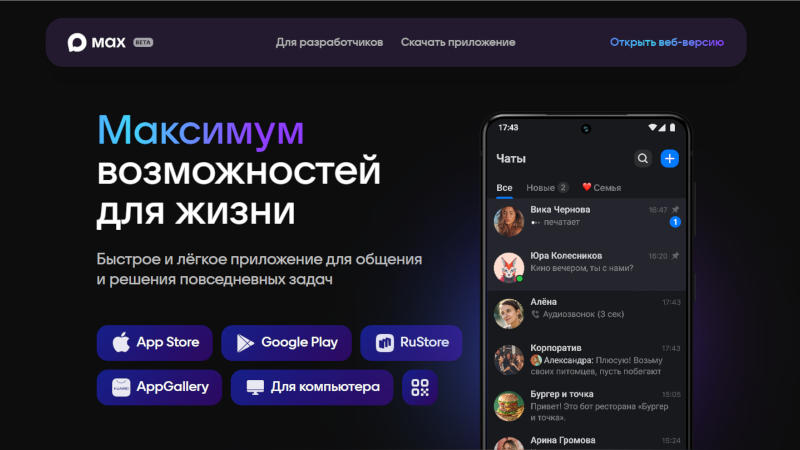This screenshot has width=800, height=450.
Task: Click the Google Play download button
Action: click(x=286, y=342)
